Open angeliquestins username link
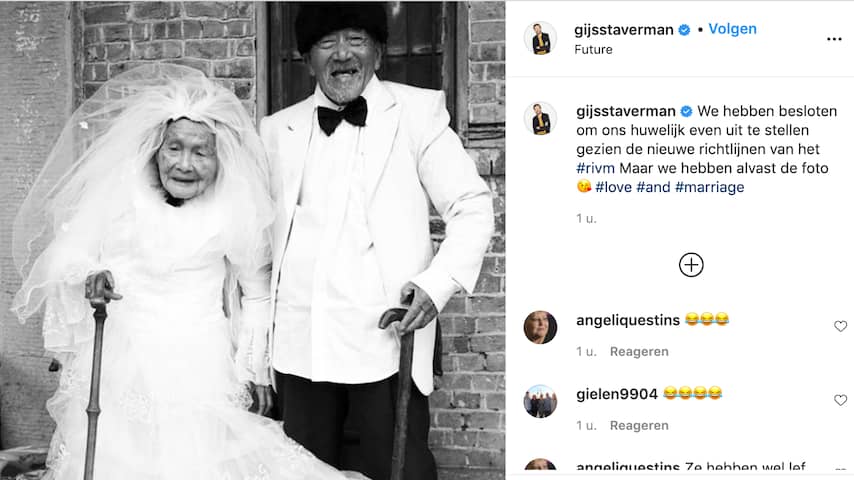 [628, 320]
